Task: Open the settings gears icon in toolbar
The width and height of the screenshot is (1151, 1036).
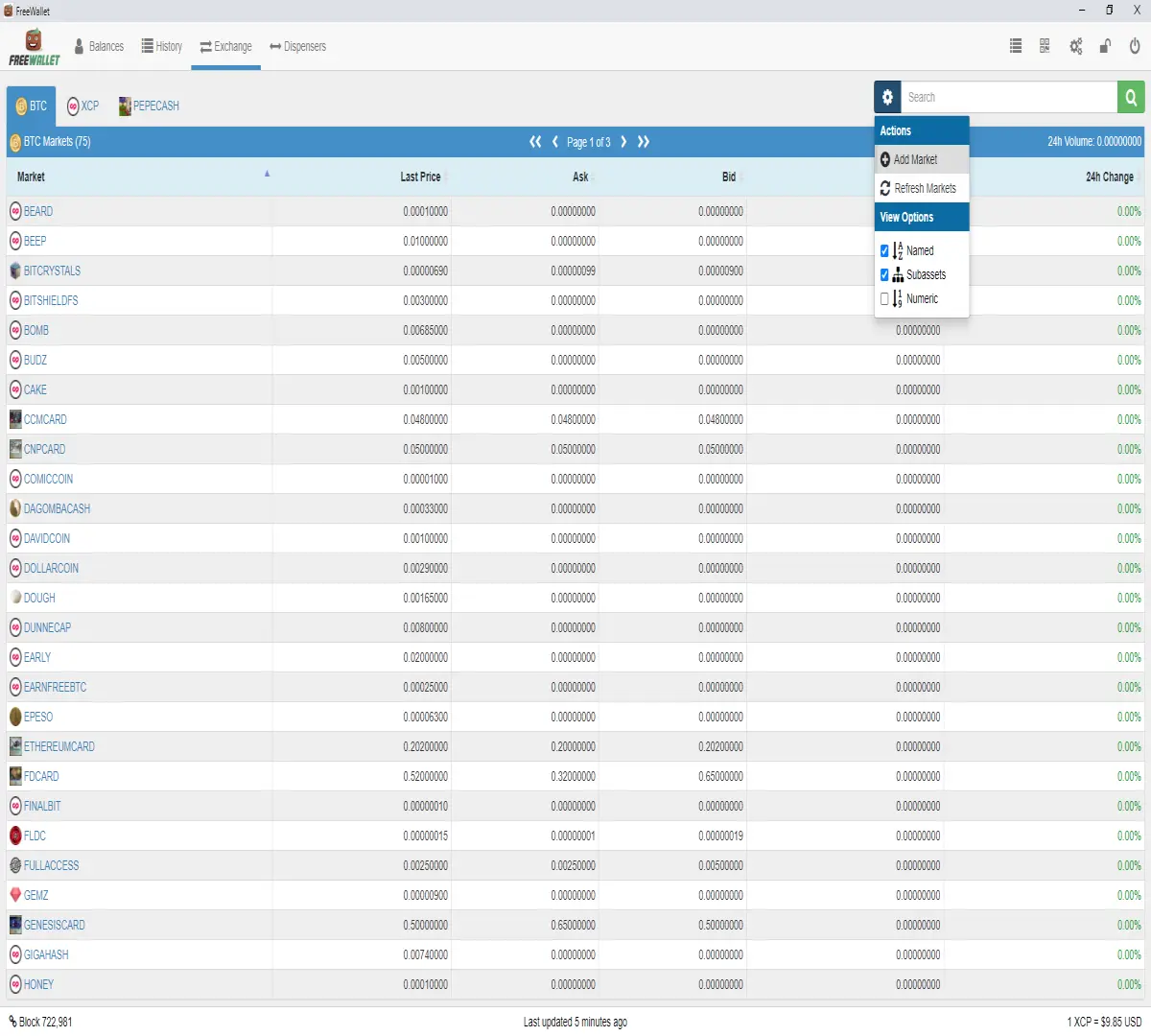Action: point(1076,46)
